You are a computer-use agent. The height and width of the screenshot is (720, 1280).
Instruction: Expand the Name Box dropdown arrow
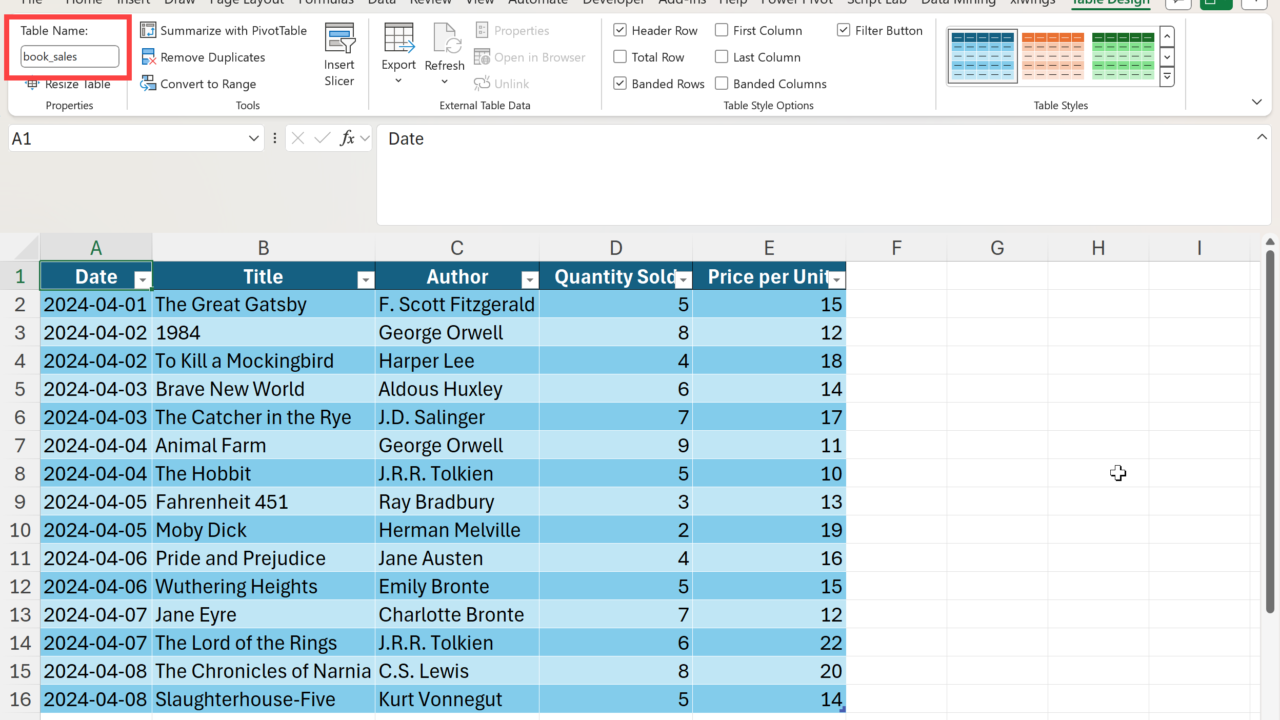pos(253,139)
